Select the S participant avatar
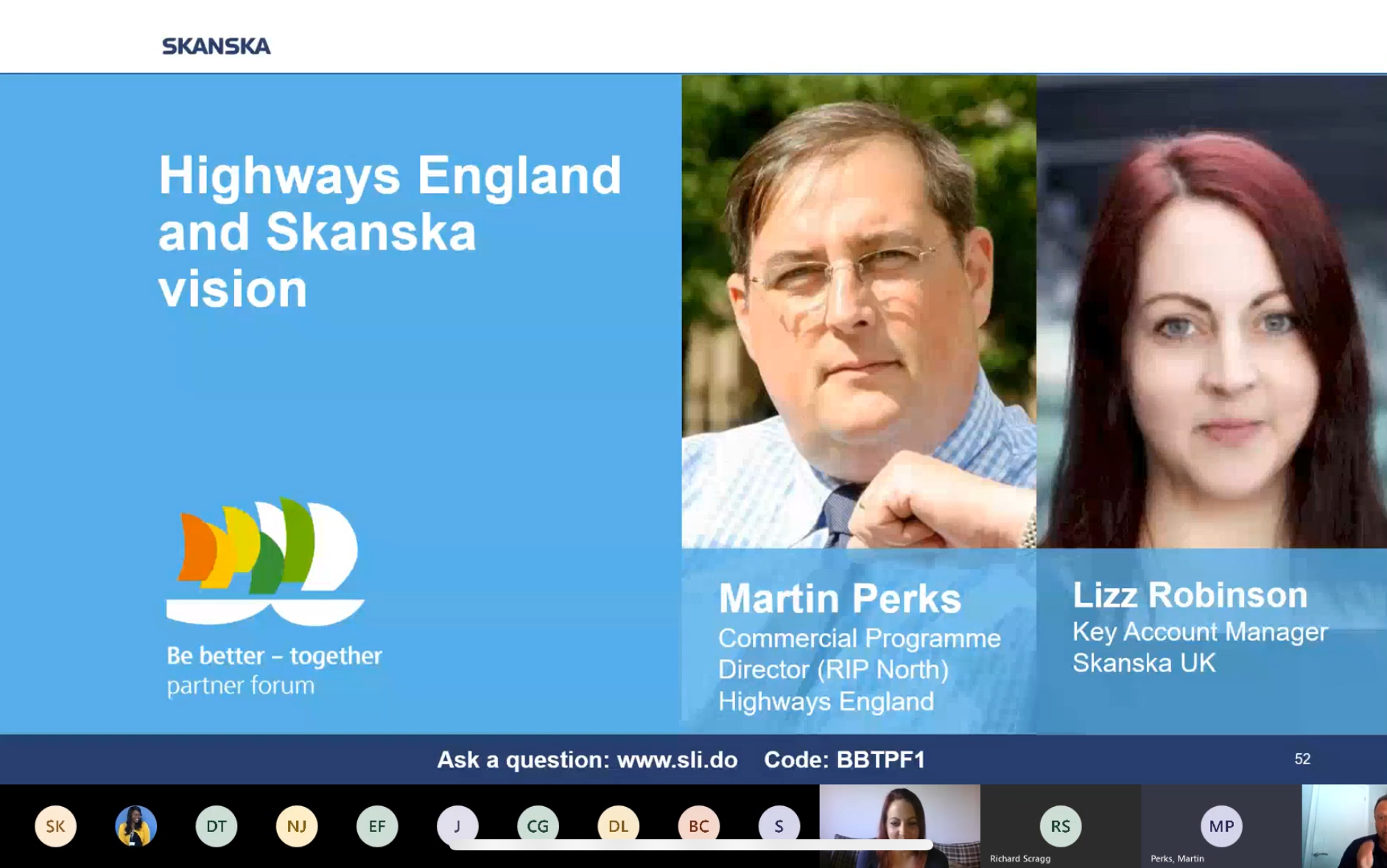 point(779,826)
